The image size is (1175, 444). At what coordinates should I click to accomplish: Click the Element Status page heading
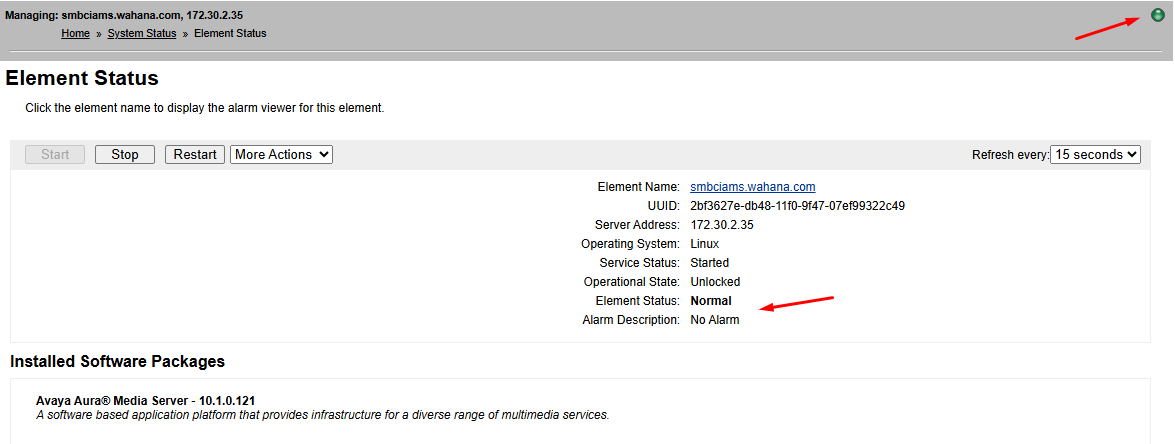click(82, 78)
